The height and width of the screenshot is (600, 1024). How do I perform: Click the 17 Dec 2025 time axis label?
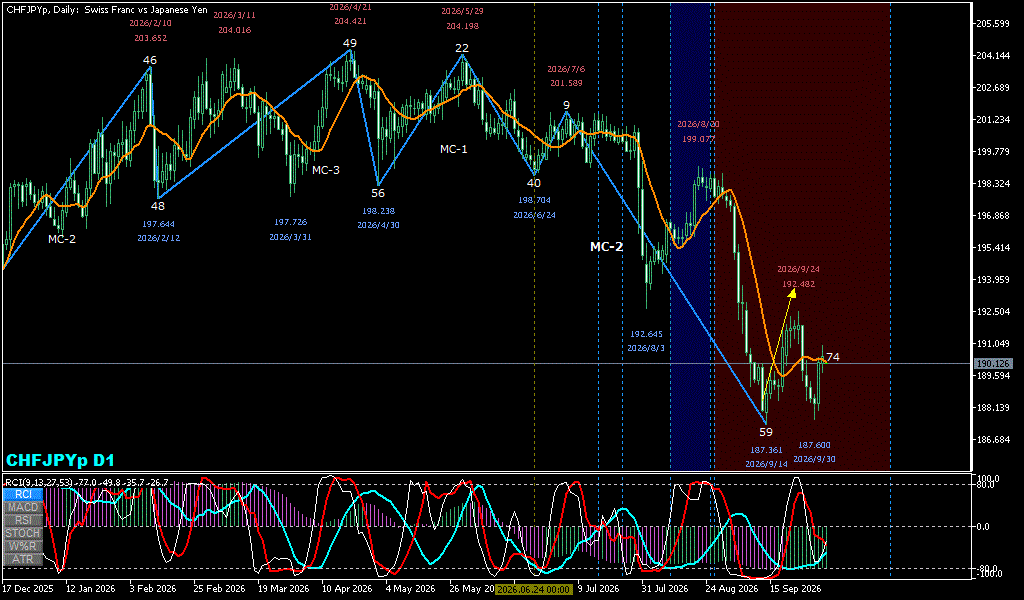[28, 589]
